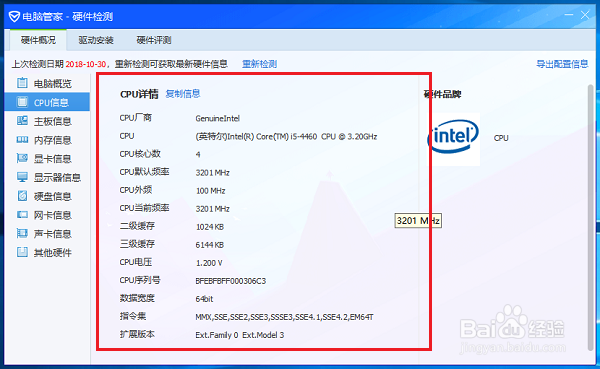This screenshot has height=369, width=600.
Task: Click the CPU序列号 label
Action: pos(140,280)
